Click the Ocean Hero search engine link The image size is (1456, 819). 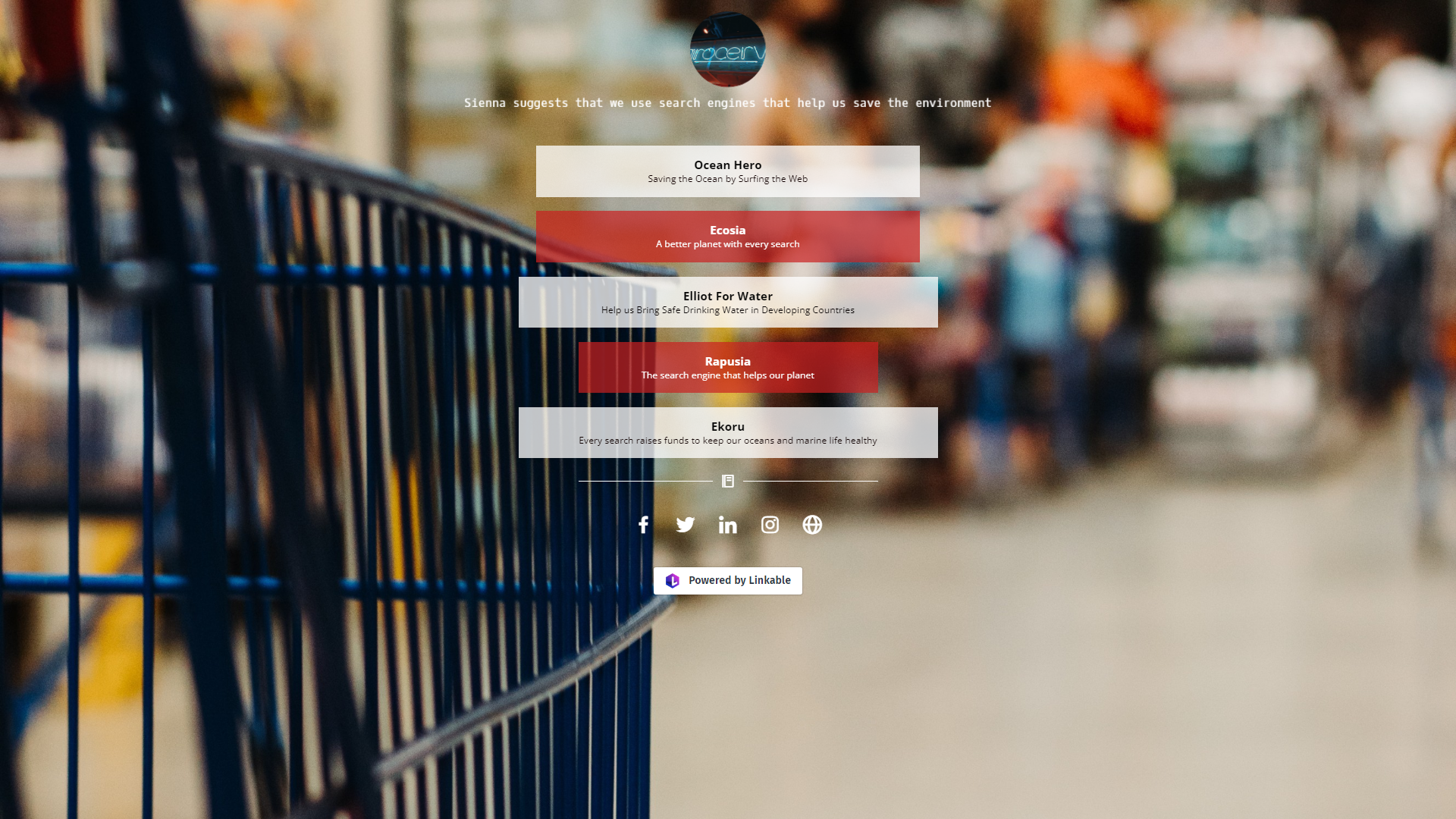point(728,171)
